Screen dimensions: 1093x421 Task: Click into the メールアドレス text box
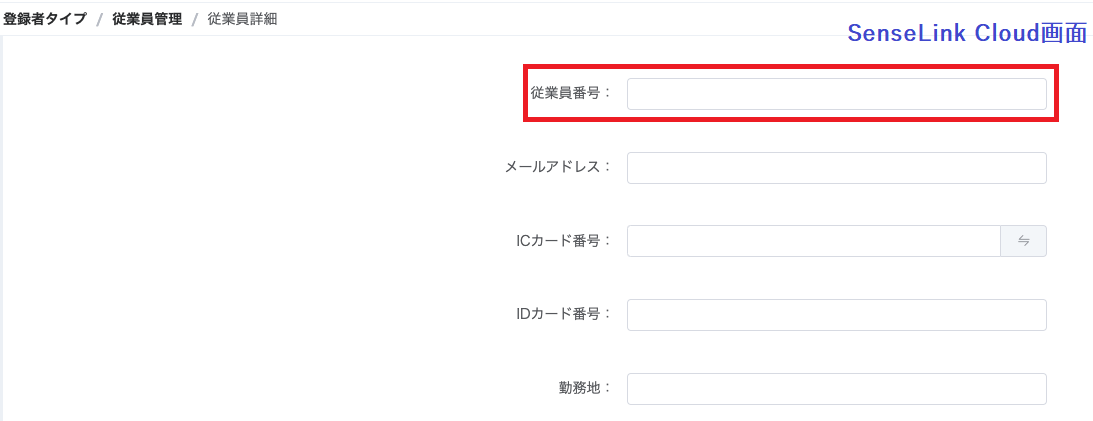click(x=836, y=168)
